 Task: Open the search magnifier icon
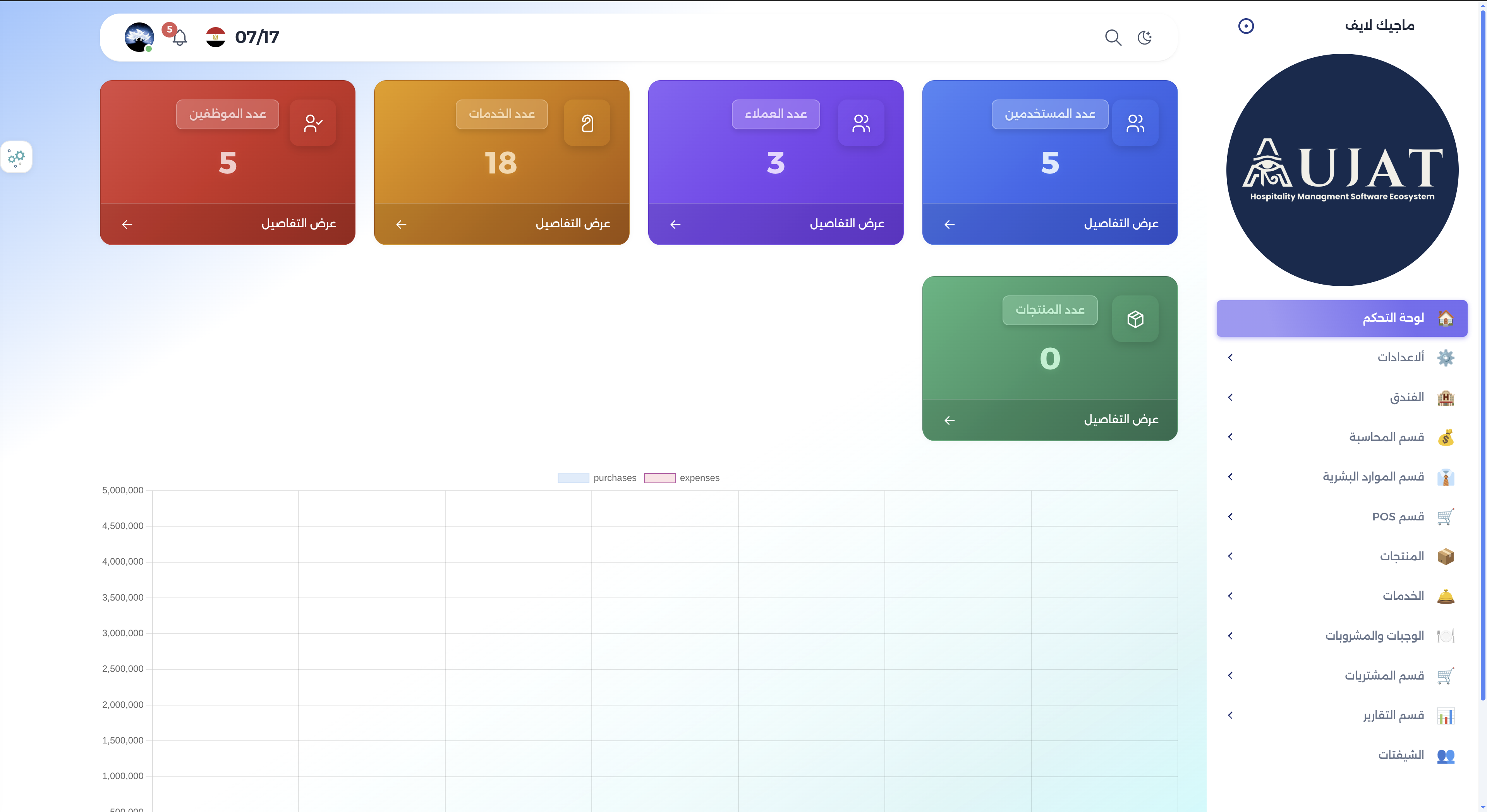click(x=1113, y=38)
